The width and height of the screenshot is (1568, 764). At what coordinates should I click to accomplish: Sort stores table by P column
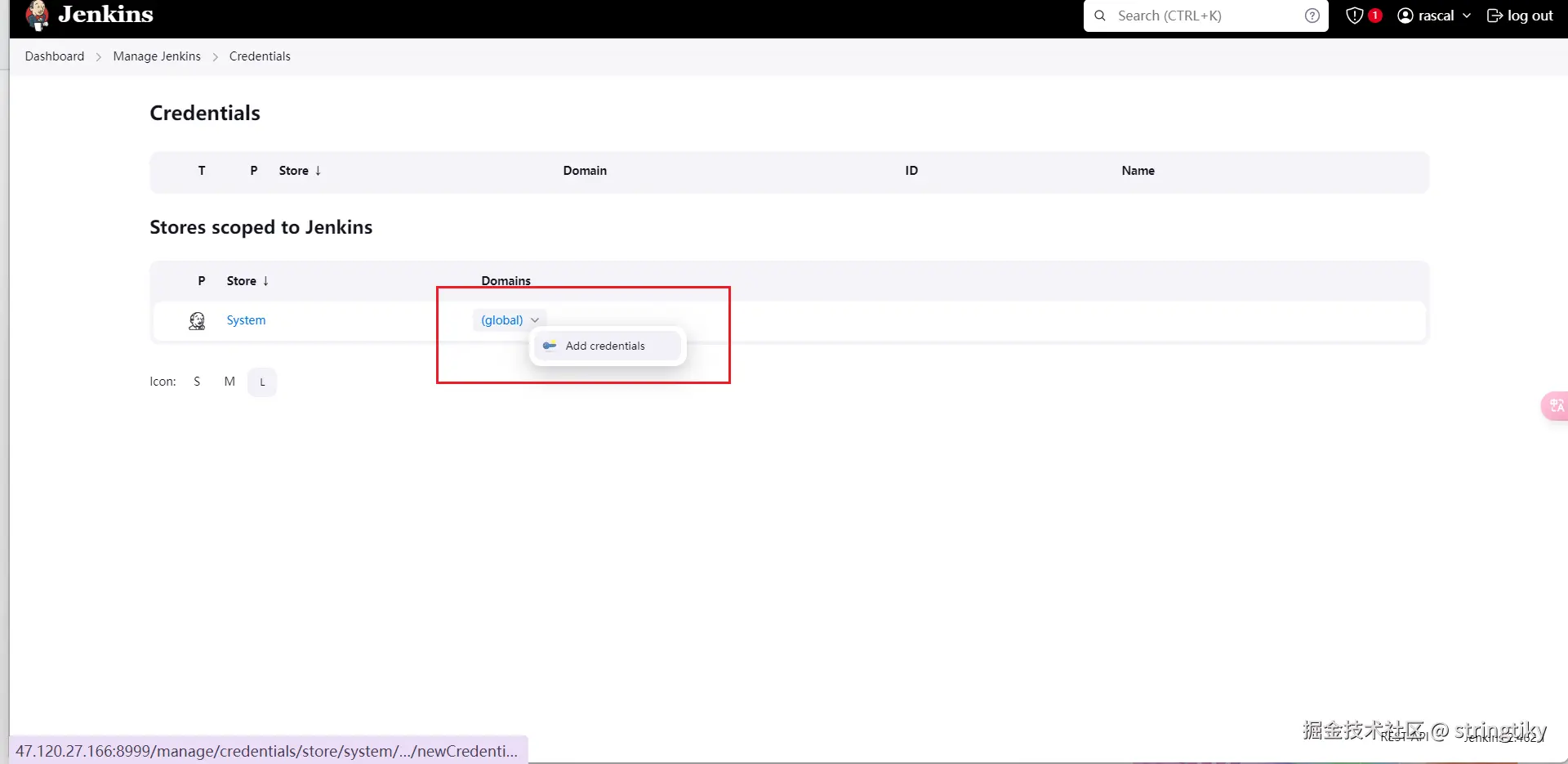tap(202, 281)
